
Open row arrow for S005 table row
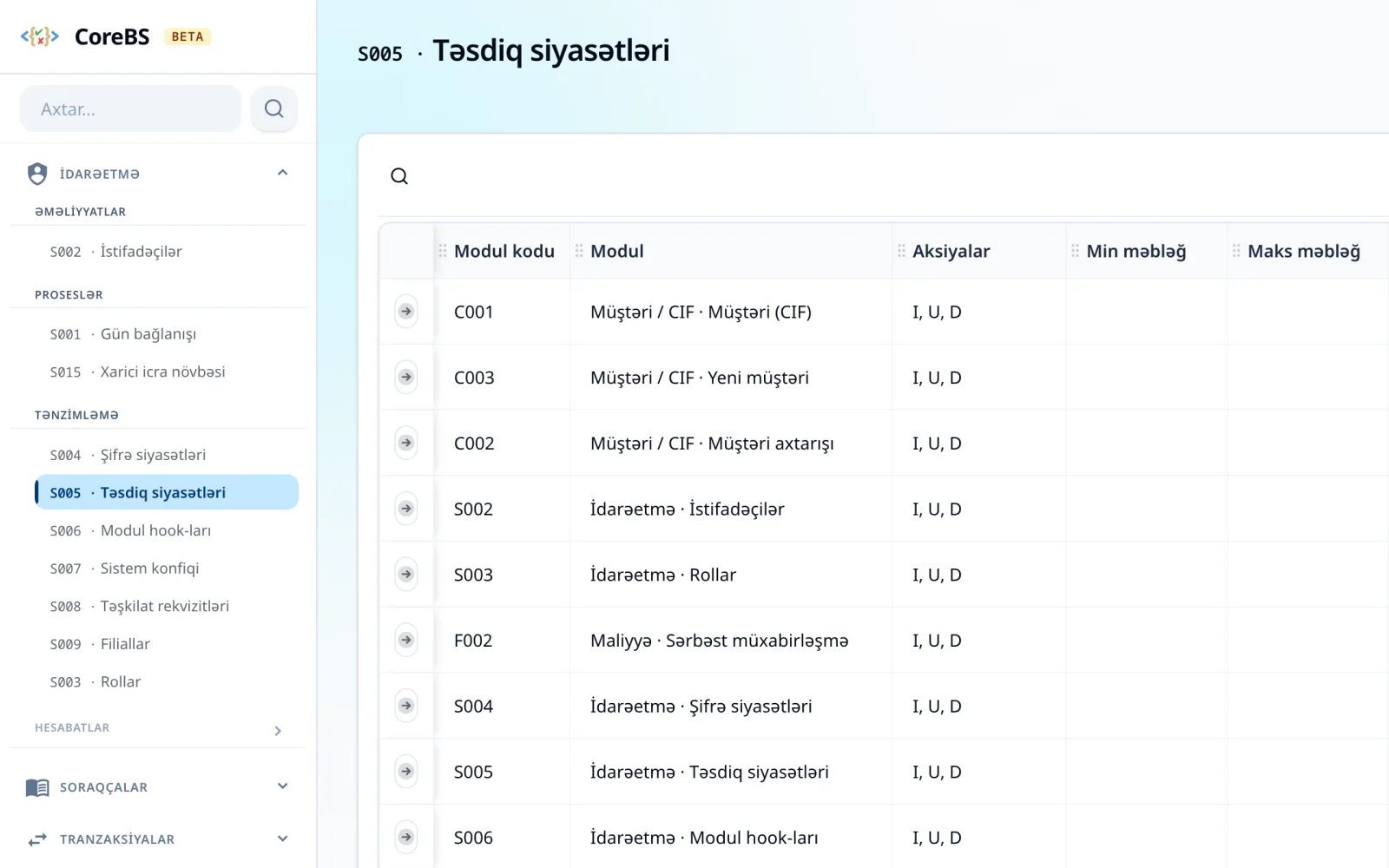pyautogui.click(x=406, y=772)
